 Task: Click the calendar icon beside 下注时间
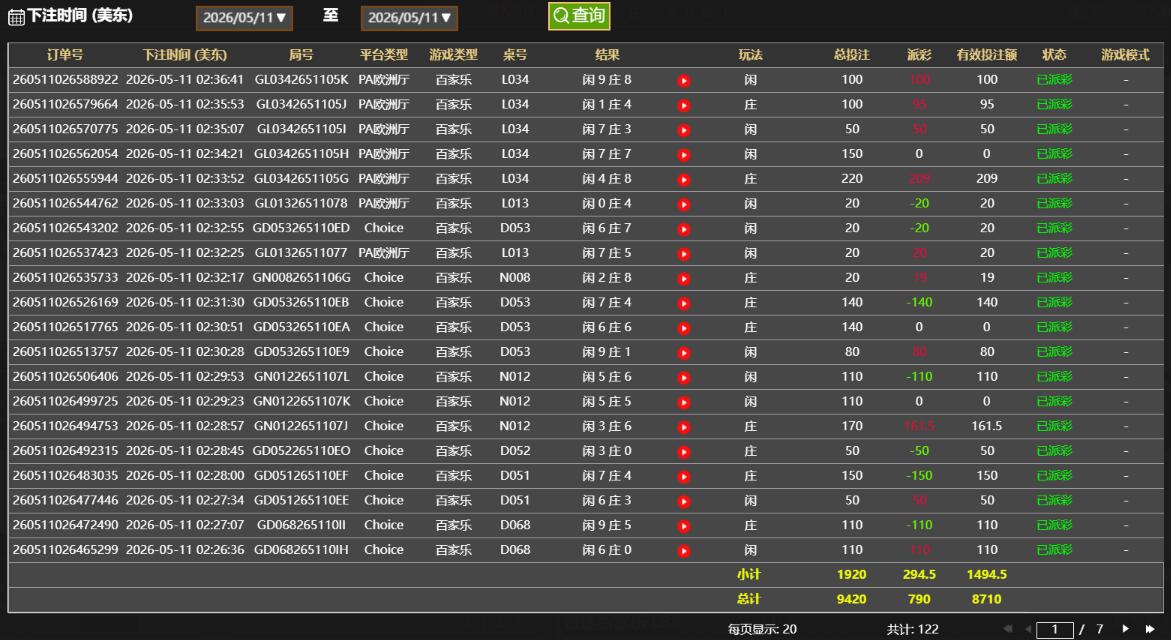pos(16,17)
